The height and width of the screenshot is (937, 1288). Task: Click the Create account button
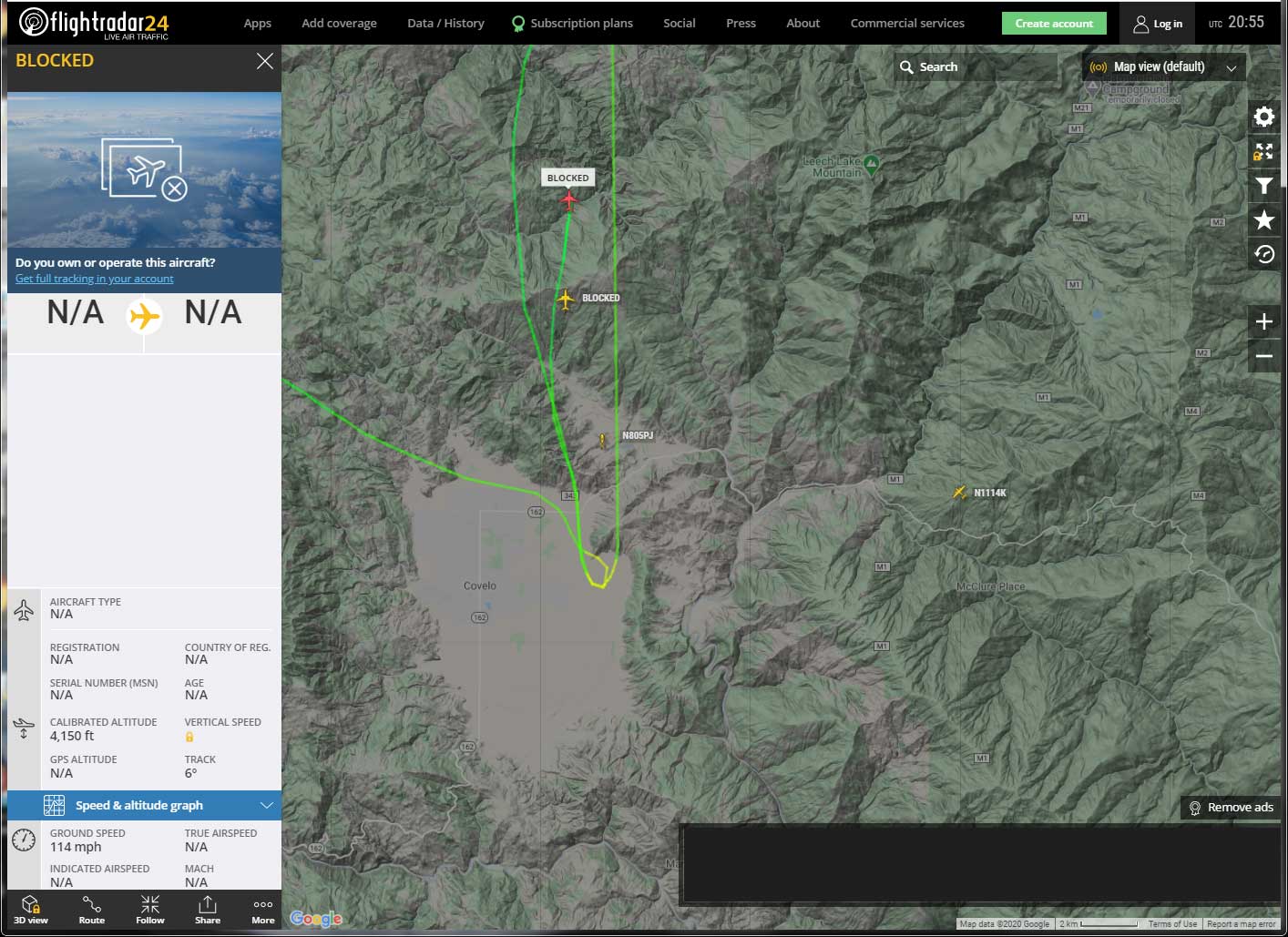tap(1054, 24)
